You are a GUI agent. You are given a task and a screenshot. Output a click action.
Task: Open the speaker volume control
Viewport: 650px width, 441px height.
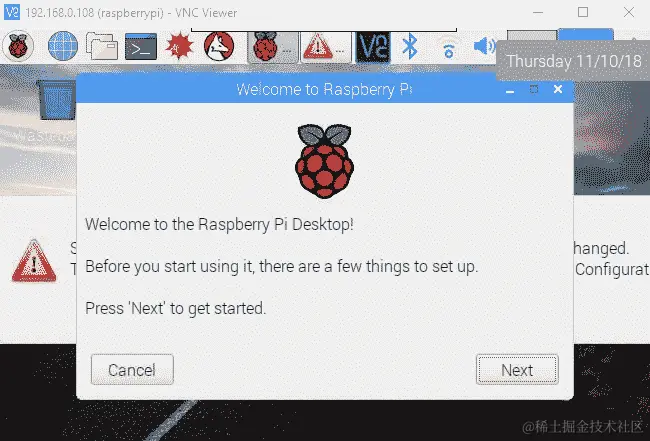tap(484, 46)
